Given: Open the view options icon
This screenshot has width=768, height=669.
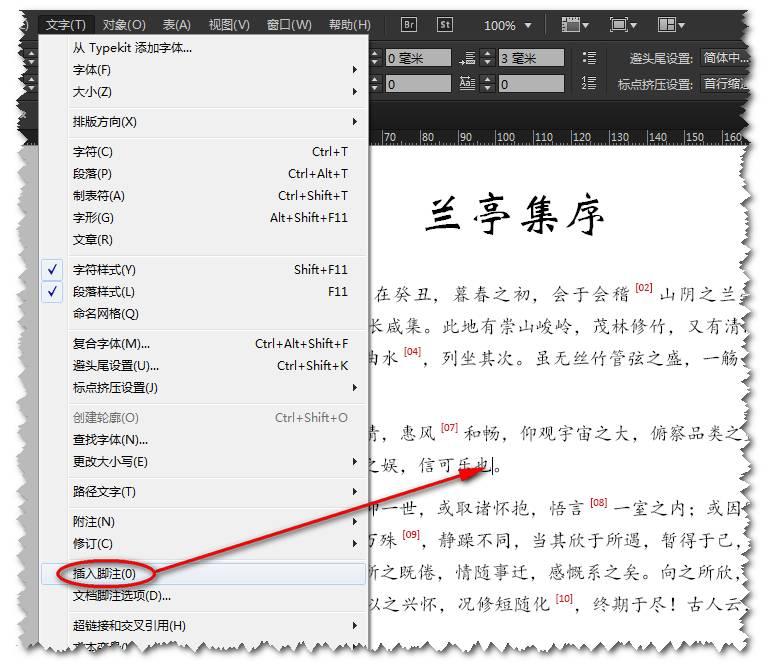Looking at the screenshot, I should (575, 24).
